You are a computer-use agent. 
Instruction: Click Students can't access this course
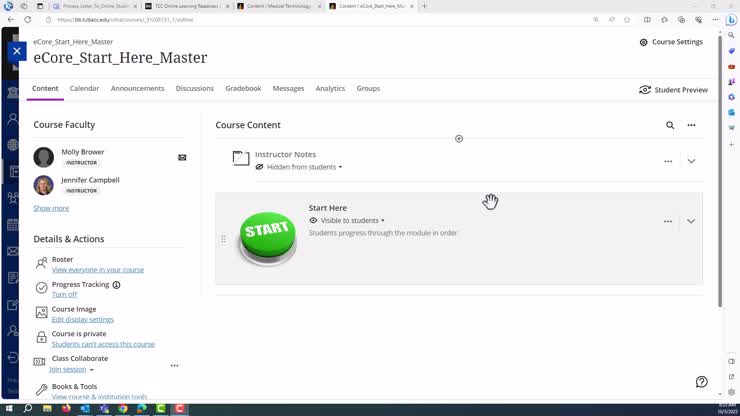click(x=103, y=344)
